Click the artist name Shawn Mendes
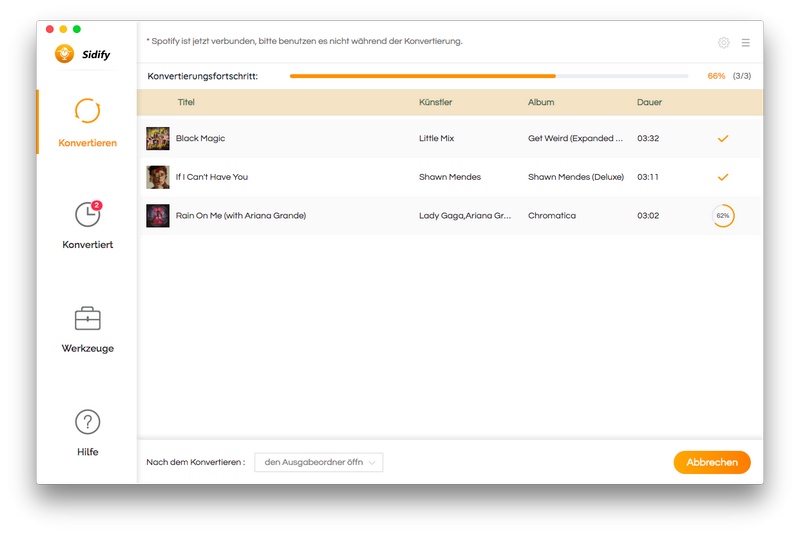800x536 pixels. click(x=449, y=177)
